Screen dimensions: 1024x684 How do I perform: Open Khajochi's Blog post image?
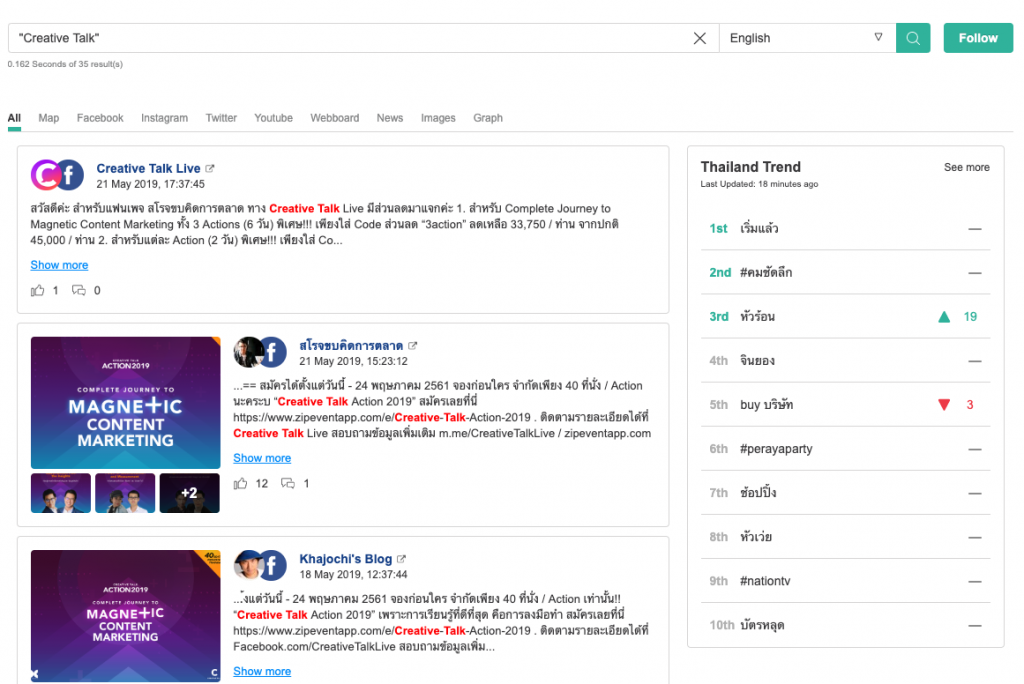click(125, 616)
